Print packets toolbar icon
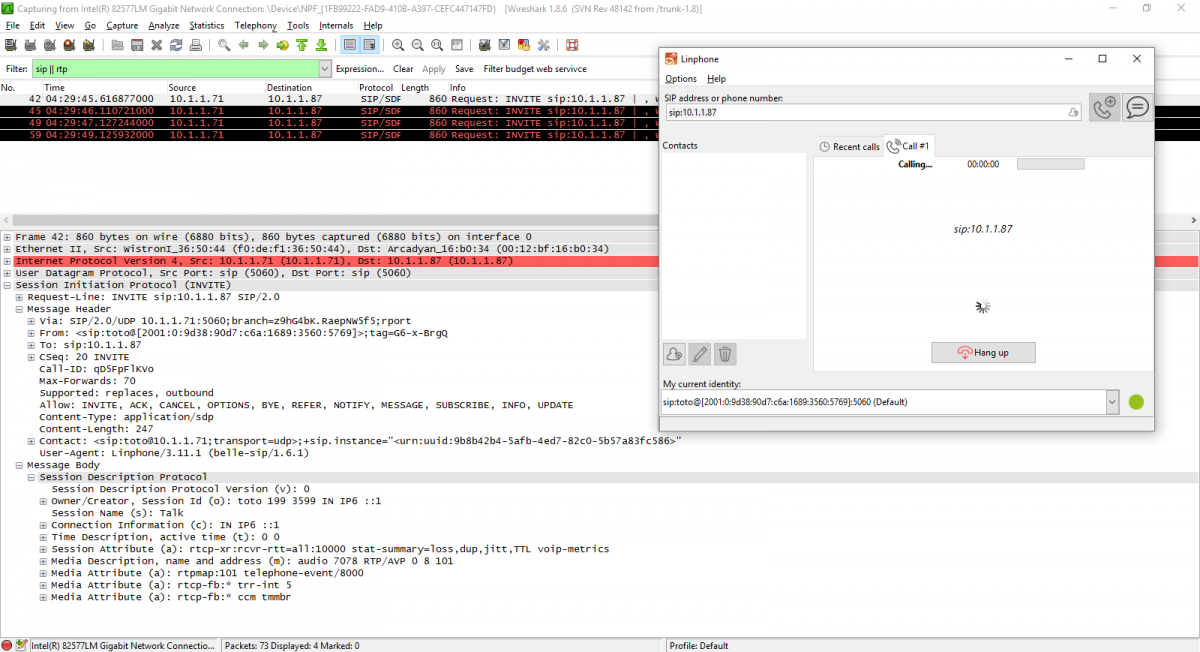The width and height of the screenshot is (1200, 652). (195, 45)
